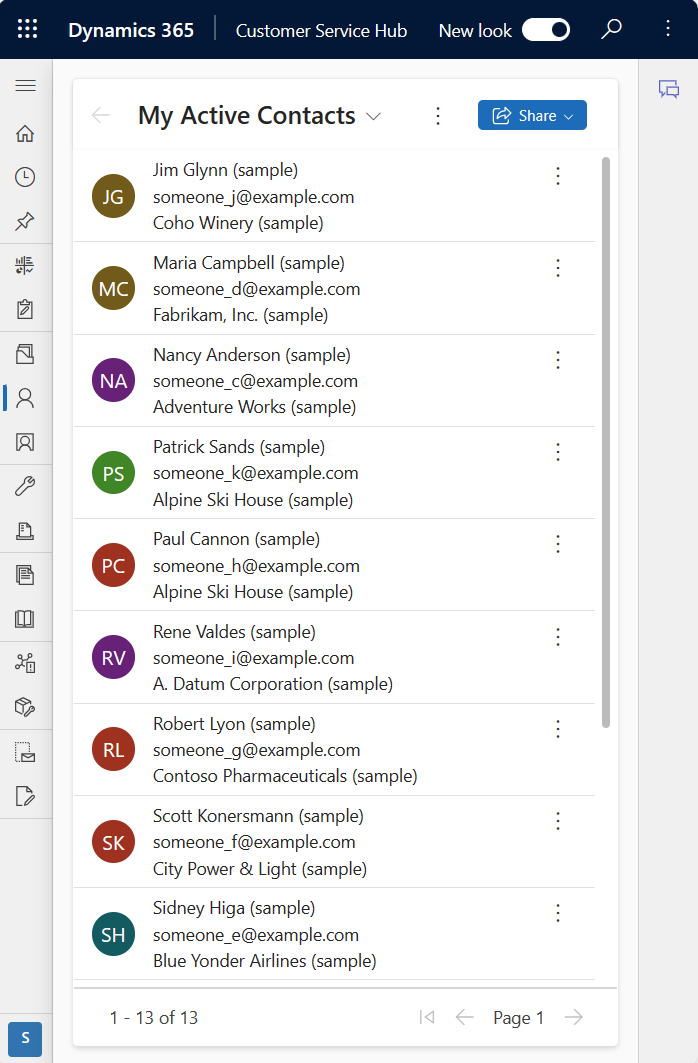The width and height of the screenshot is (698, 1063).
Task: Open the Share dropdown button
Action: (x=532, y=115)
